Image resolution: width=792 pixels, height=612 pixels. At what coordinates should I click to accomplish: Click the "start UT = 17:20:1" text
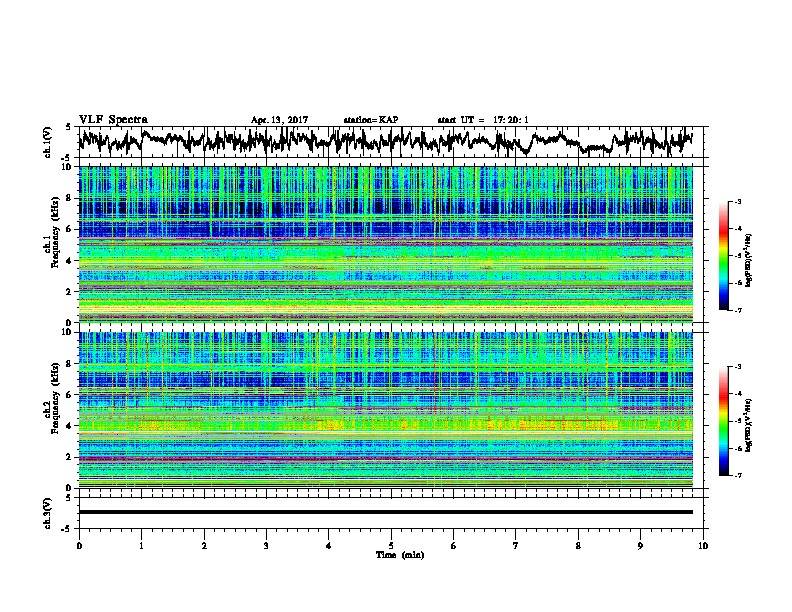483,120
